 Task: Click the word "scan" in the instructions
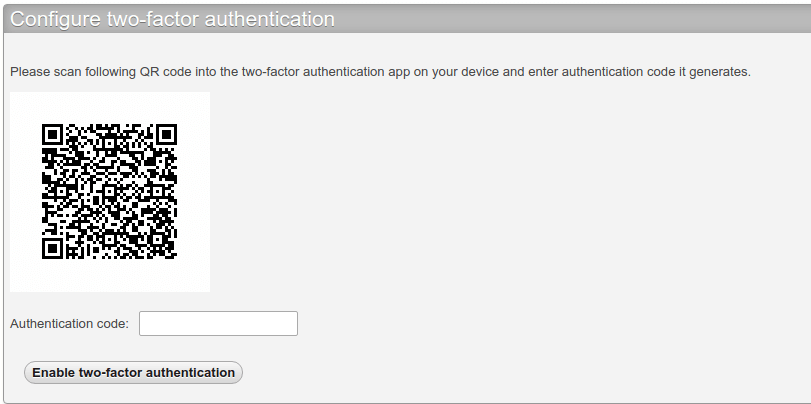[x=64, y=72]
